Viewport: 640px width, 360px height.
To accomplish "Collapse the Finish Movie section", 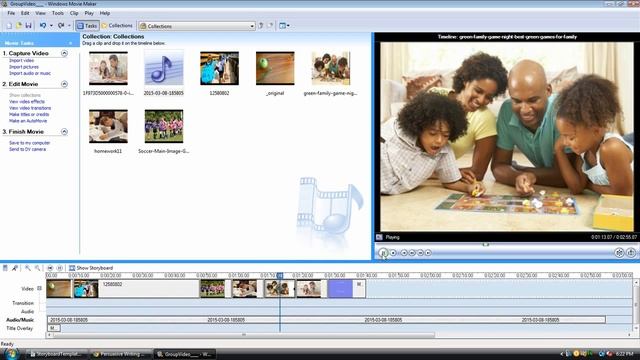I will point(64,132).
